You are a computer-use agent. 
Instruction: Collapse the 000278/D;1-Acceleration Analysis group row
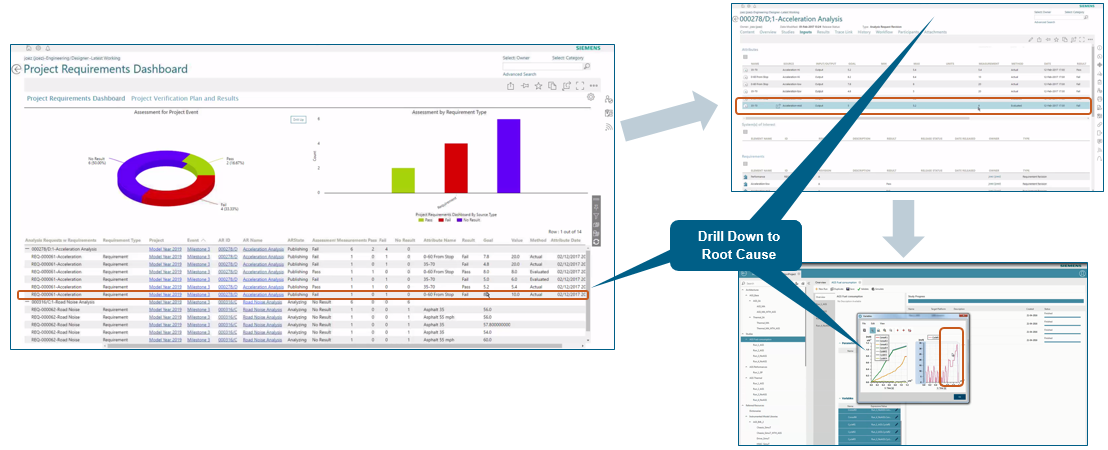28,249
